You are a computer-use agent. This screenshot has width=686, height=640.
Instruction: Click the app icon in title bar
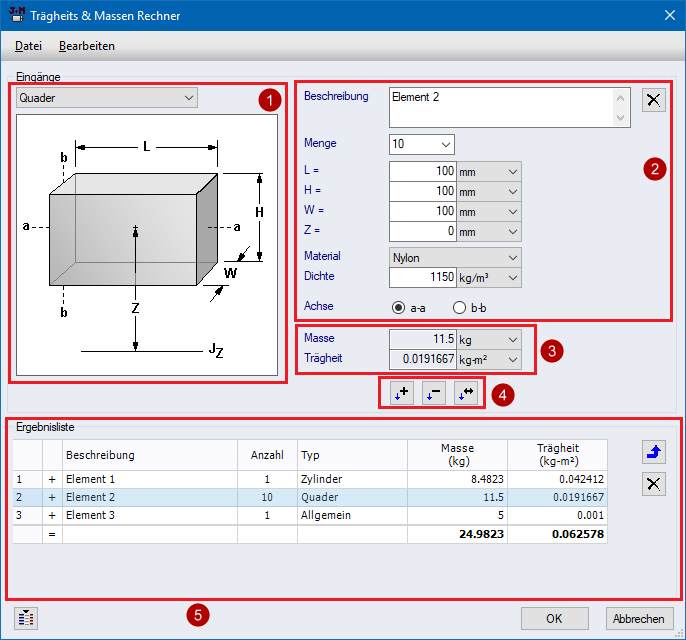(x=16, y=15)
